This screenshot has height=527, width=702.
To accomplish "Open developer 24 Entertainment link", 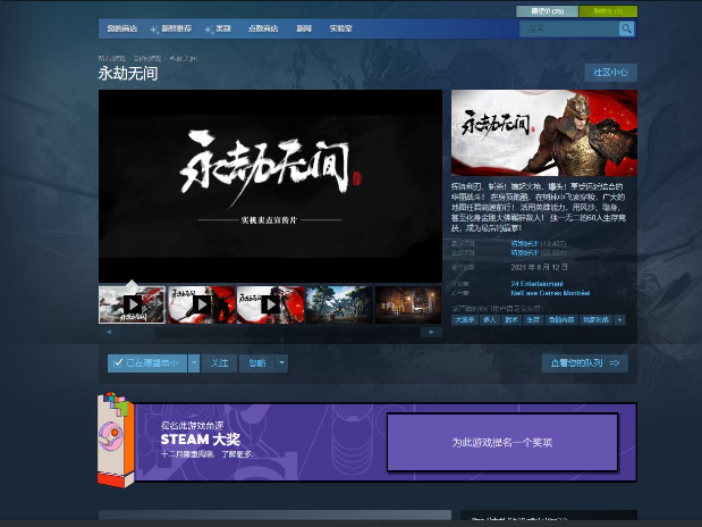I will point(537,284).
